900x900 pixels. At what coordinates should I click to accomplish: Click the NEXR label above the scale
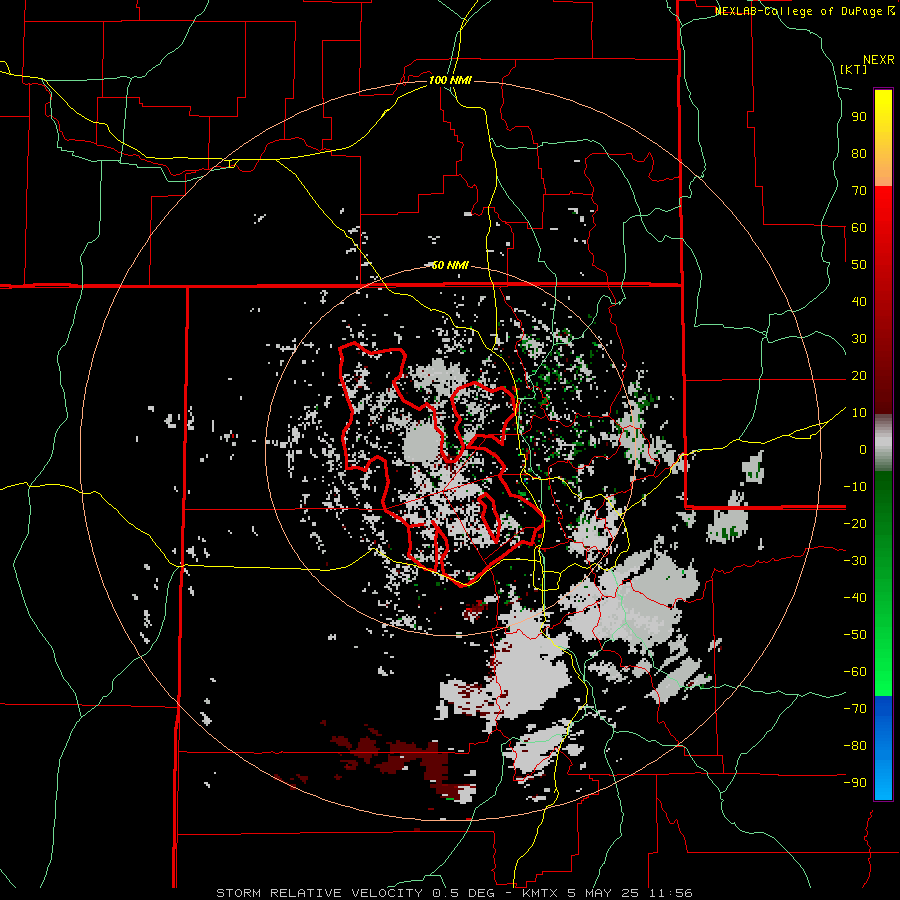(x=879, y=60)
